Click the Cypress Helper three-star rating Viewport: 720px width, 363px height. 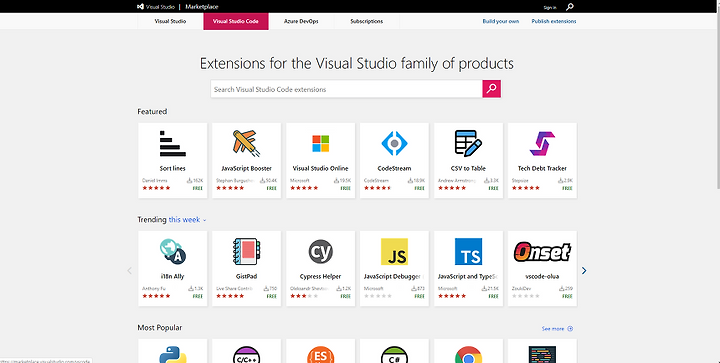point(304,296)
